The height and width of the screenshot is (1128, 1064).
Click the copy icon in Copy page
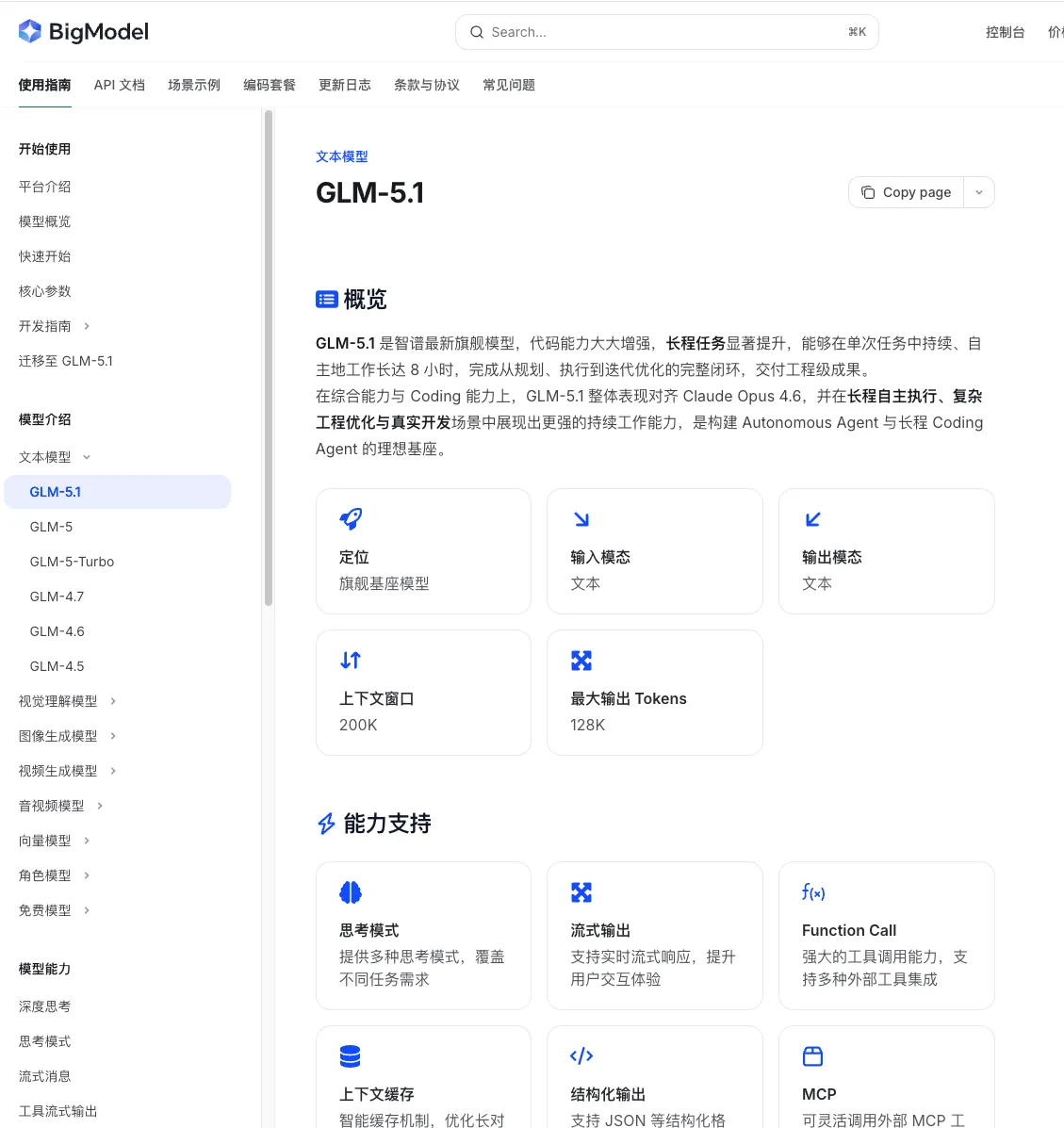[868, 193]
